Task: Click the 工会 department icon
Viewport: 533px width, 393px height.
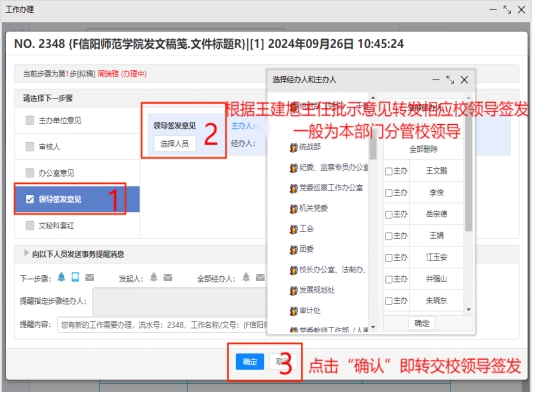Action: (x=293, y=229)
